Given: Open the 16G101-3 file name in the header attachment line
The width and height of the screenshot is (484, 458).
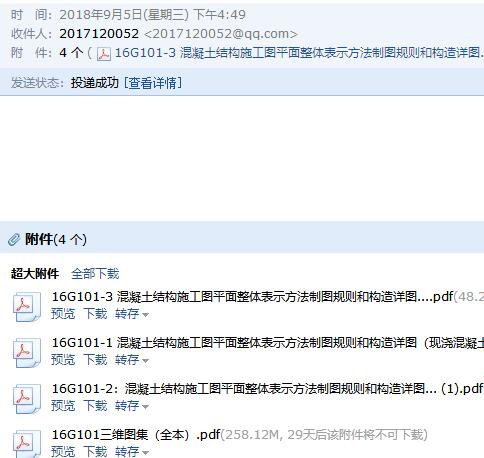Looking at the screenshot, I should tap(299, 53).
